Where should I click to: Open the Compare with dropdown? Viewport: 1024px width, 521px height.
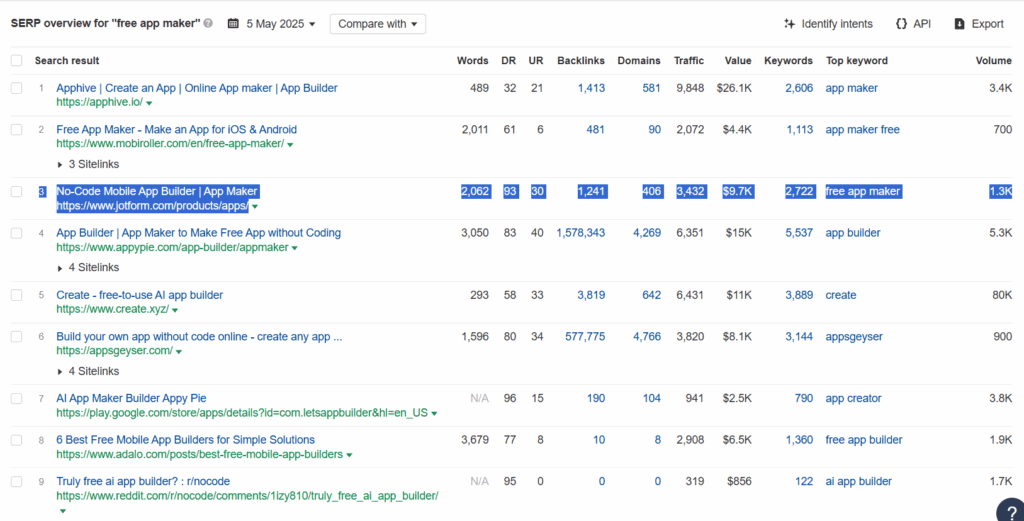point(377,24)
